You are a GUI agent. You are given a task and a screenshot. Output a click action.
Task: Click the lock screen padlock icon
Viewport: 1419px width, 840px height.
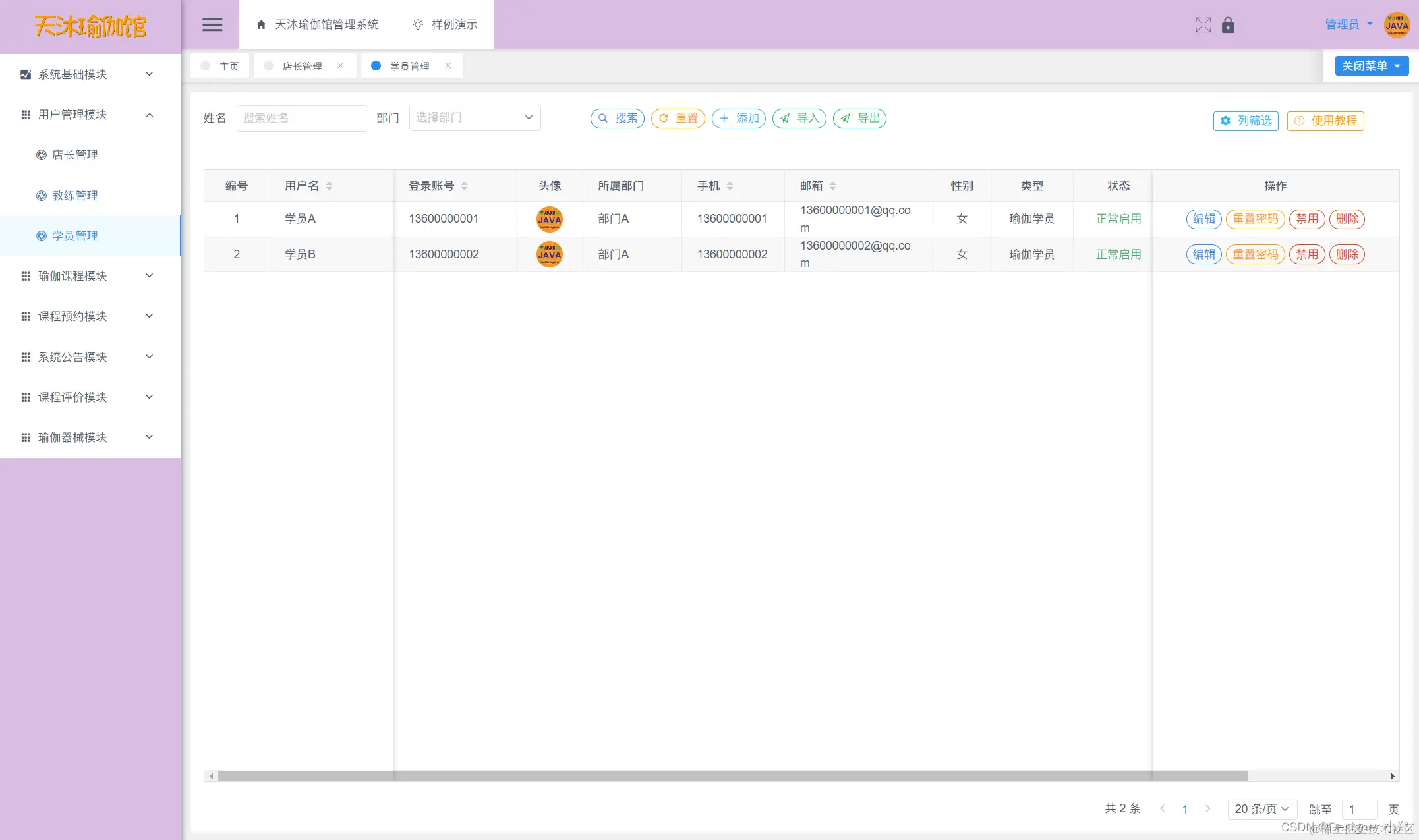(1228, 25)
